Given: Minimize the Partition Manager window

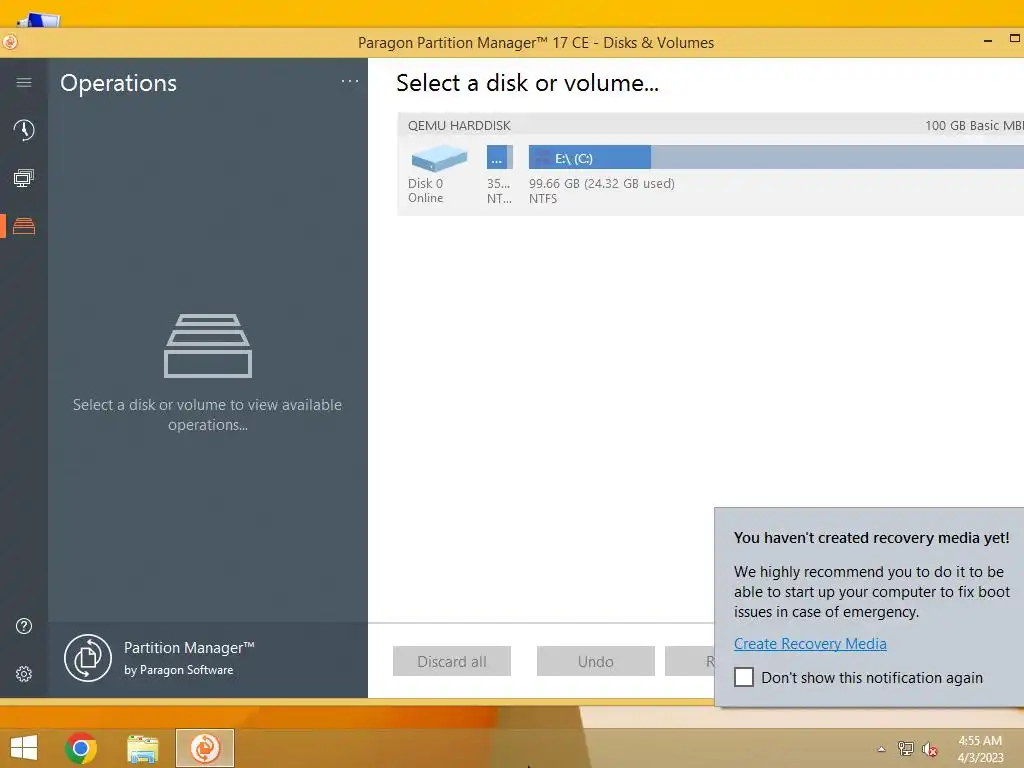Looking at the screenshot, I should pyautogui.click(x=988, y=40).
